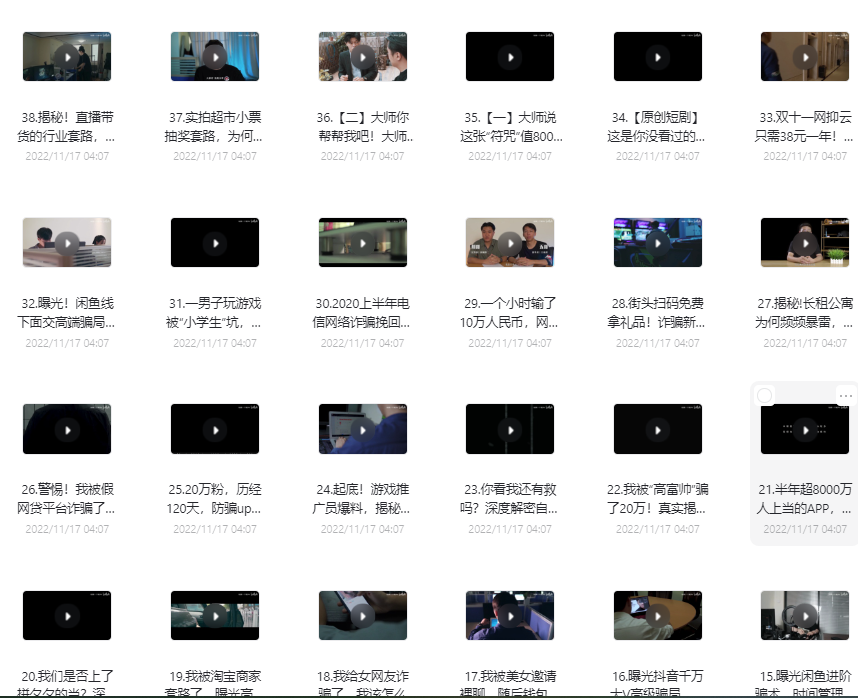Image resolution: width=858 pixels, height=698 pixels.
Task: Open the more options menu for video 21
Action: [x=845, y=396]
